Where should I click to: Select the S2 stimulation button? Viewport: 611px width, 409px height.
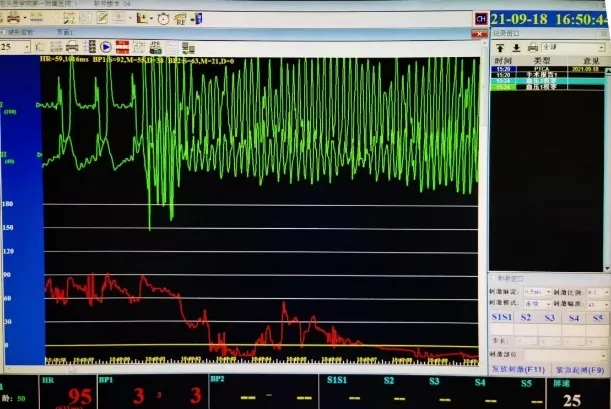click(x=527, y=317)
